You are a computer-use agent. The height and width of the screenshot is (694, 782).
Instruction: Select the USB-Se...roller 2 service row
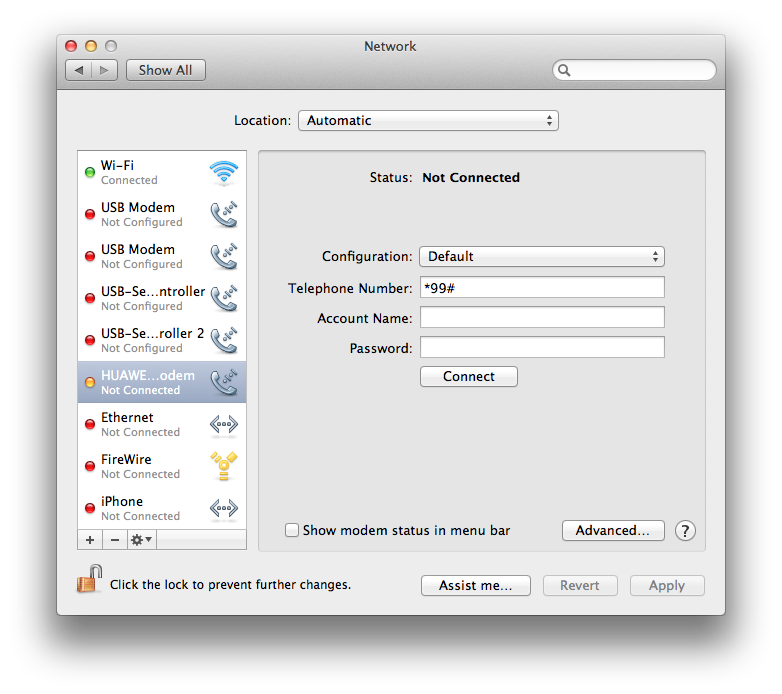tap(162, 340)
